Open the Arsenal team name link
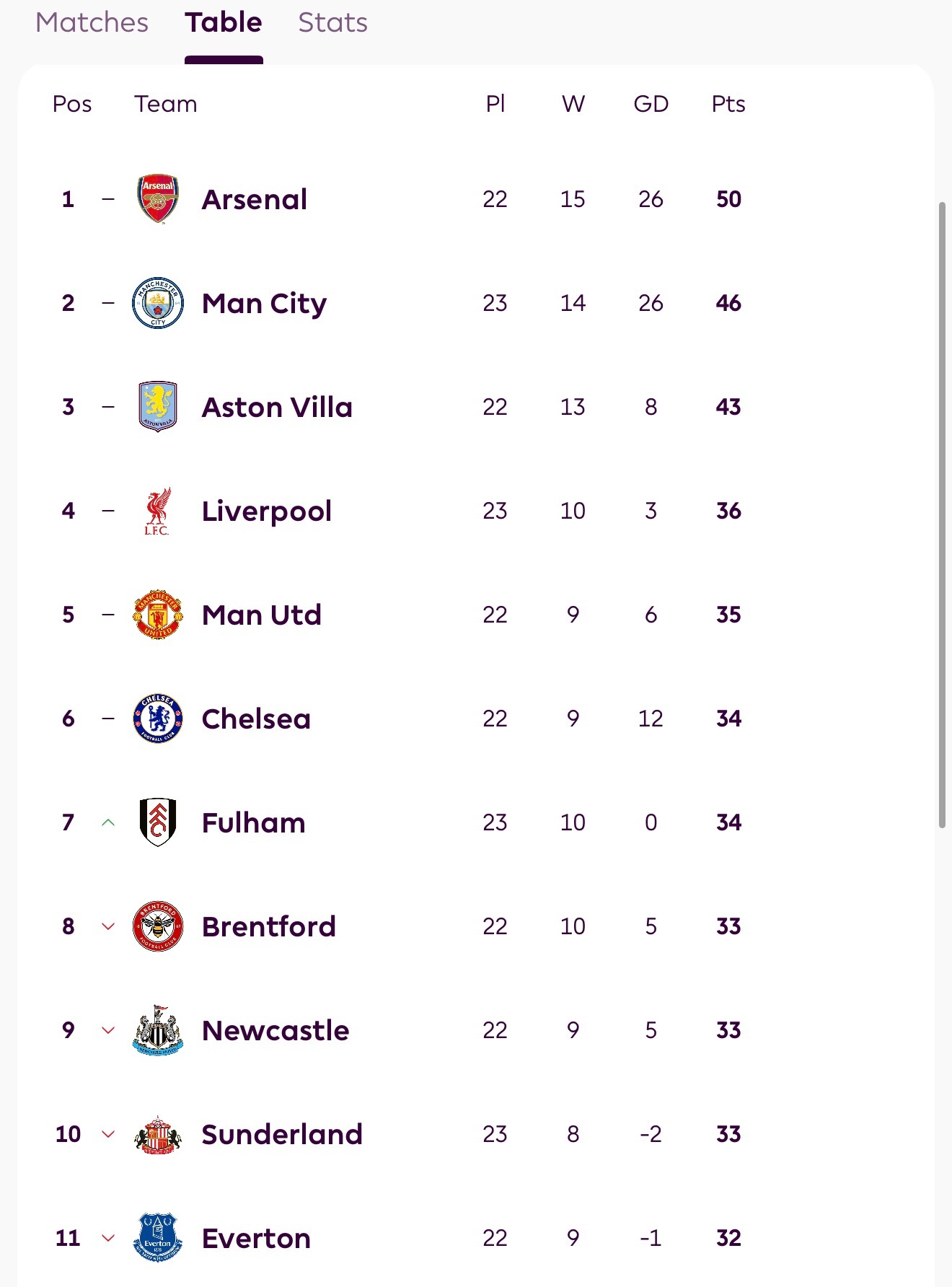 point(255,200)
